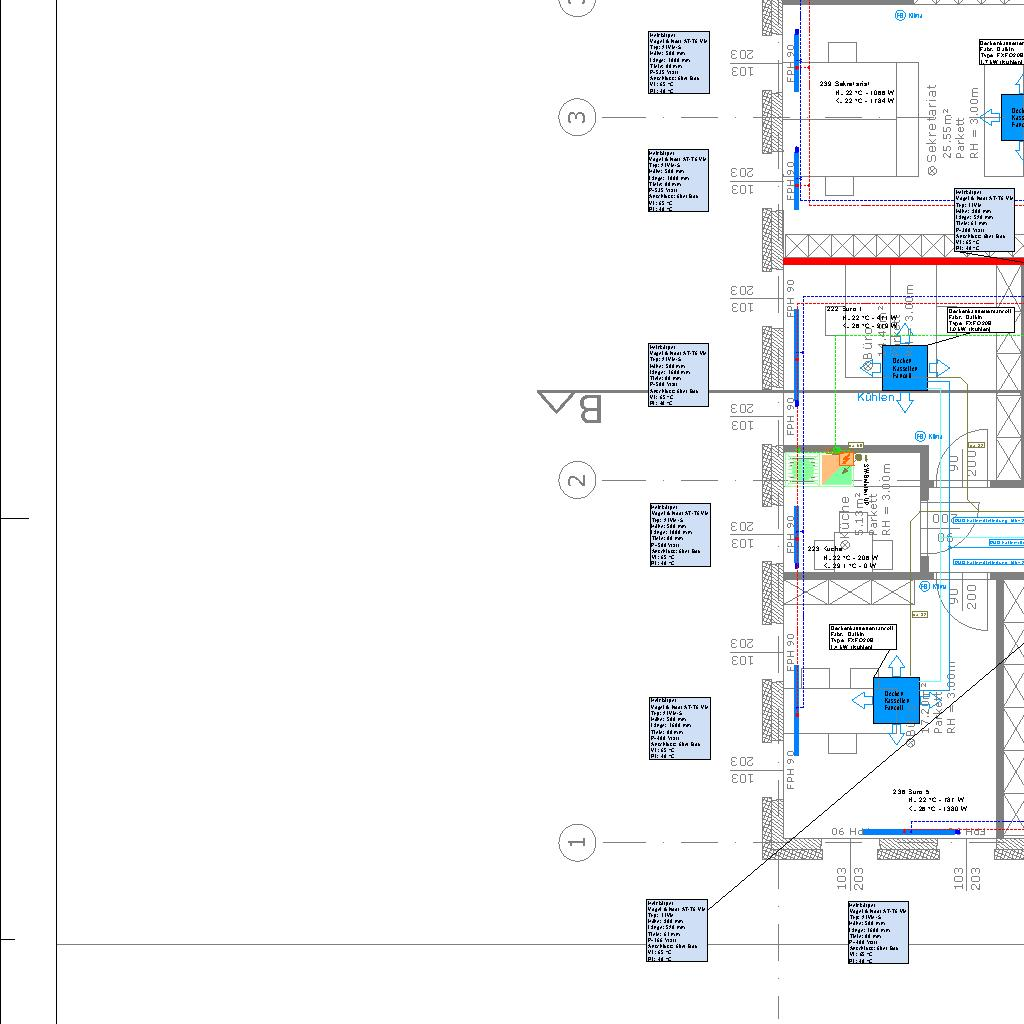Select grid axis bubble 2
1024x1024 pixels.
coord(577,480)
